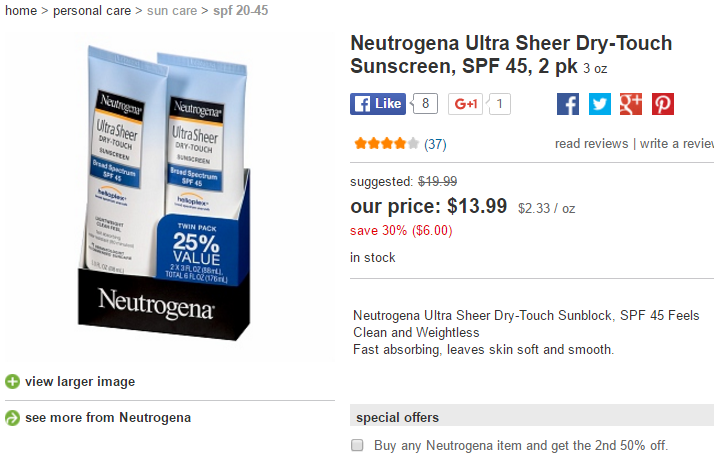Share product via blue Facebook icon
This screenshot has height=464, width=714.
click(568, 104)
